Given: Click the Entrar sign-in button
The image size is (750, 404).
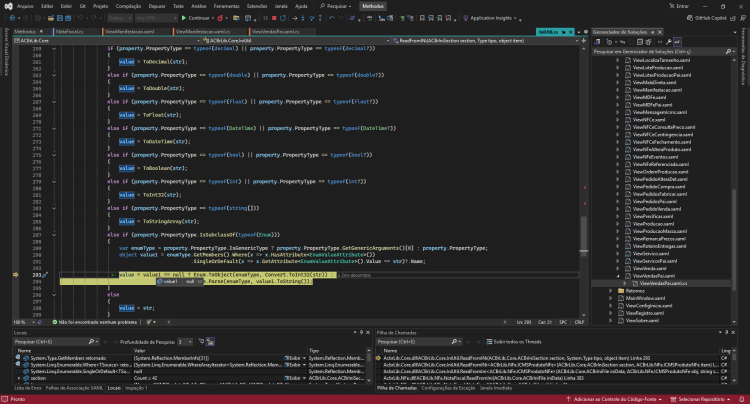Looking at the screenshot, I should click(x=679, y=6).
